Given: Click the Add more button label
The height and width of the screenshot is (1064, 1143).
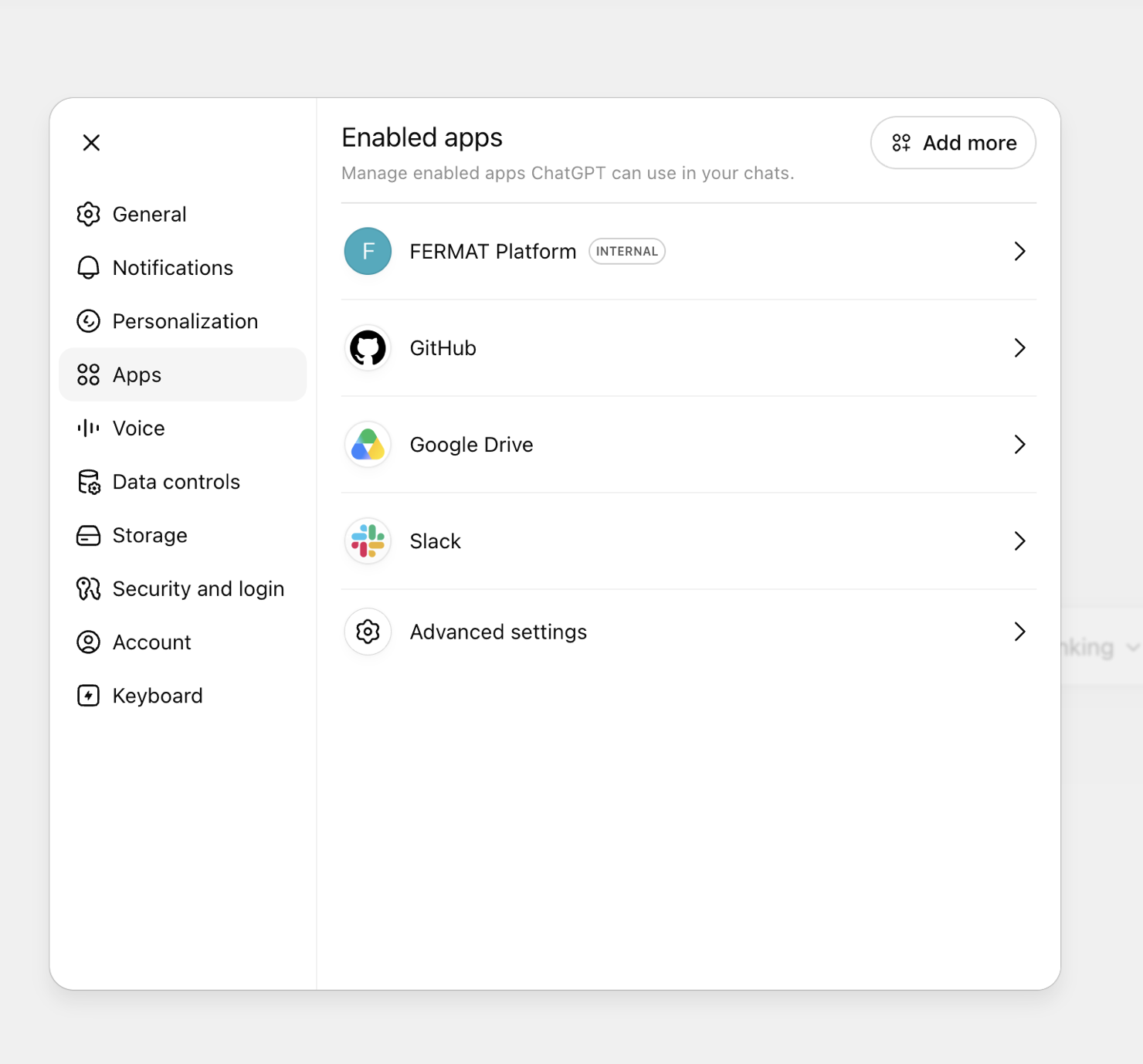Looking at the screenshot, I should point(969,143).
